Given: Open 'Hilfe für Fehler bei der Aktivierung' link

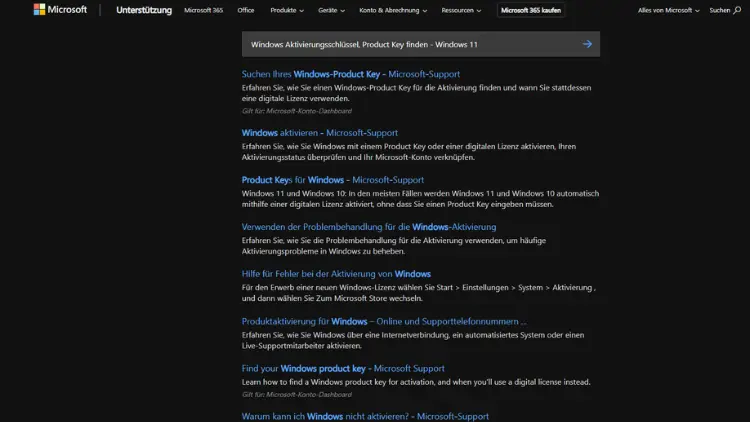Looking at the screenshot, I should pos(336,274).
